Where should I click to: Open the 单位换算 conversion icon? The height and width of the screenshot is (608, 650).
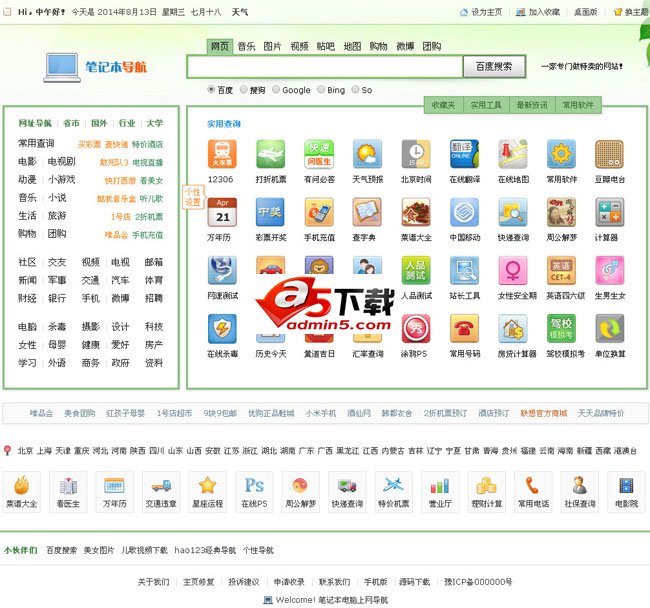[x=609, y=328]
